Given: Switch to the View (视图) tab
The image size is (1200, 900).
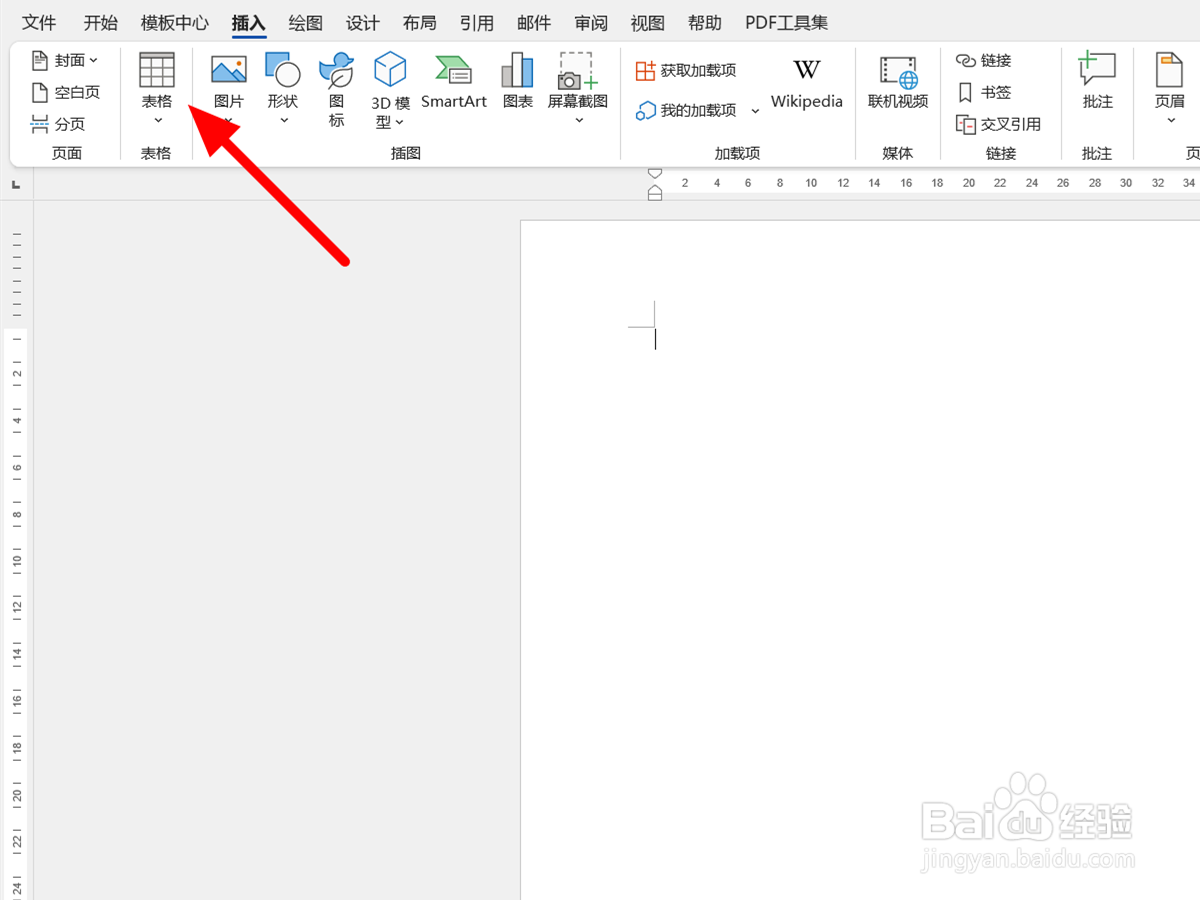Looking at the screenshot, I should coord(648,22).
